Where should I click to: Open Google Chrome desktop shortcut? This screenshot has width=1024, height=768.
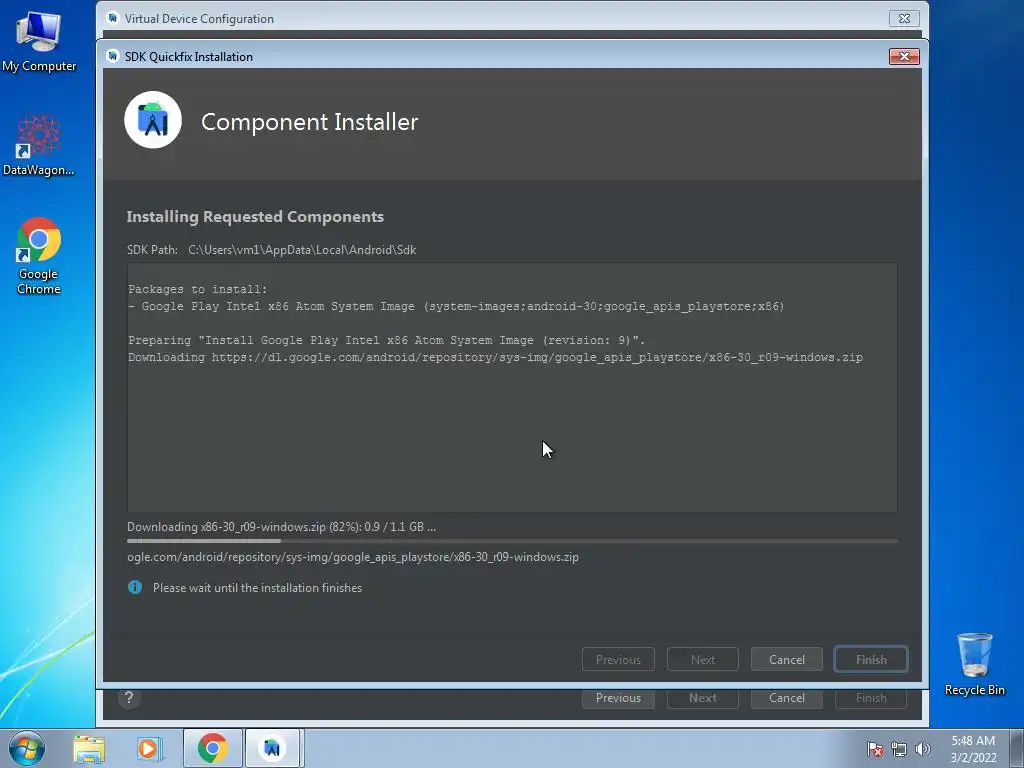[39, 256]
